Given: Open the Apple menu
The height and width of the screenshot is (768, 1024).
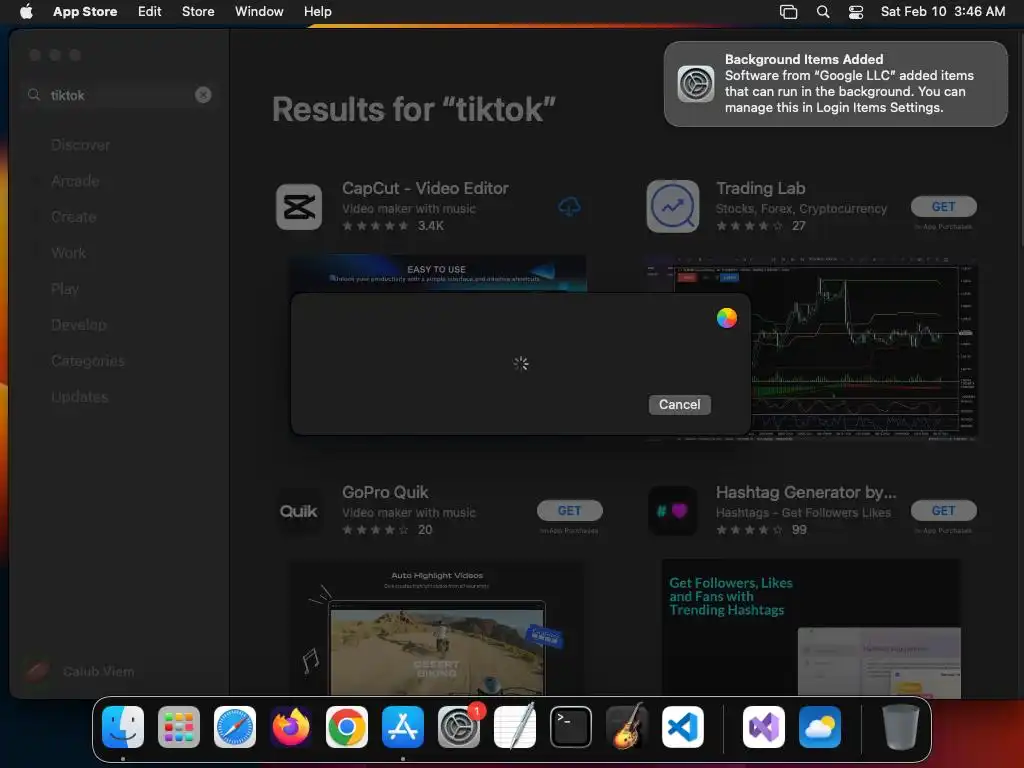Looking at the screenshot, I should coord(26,11).
